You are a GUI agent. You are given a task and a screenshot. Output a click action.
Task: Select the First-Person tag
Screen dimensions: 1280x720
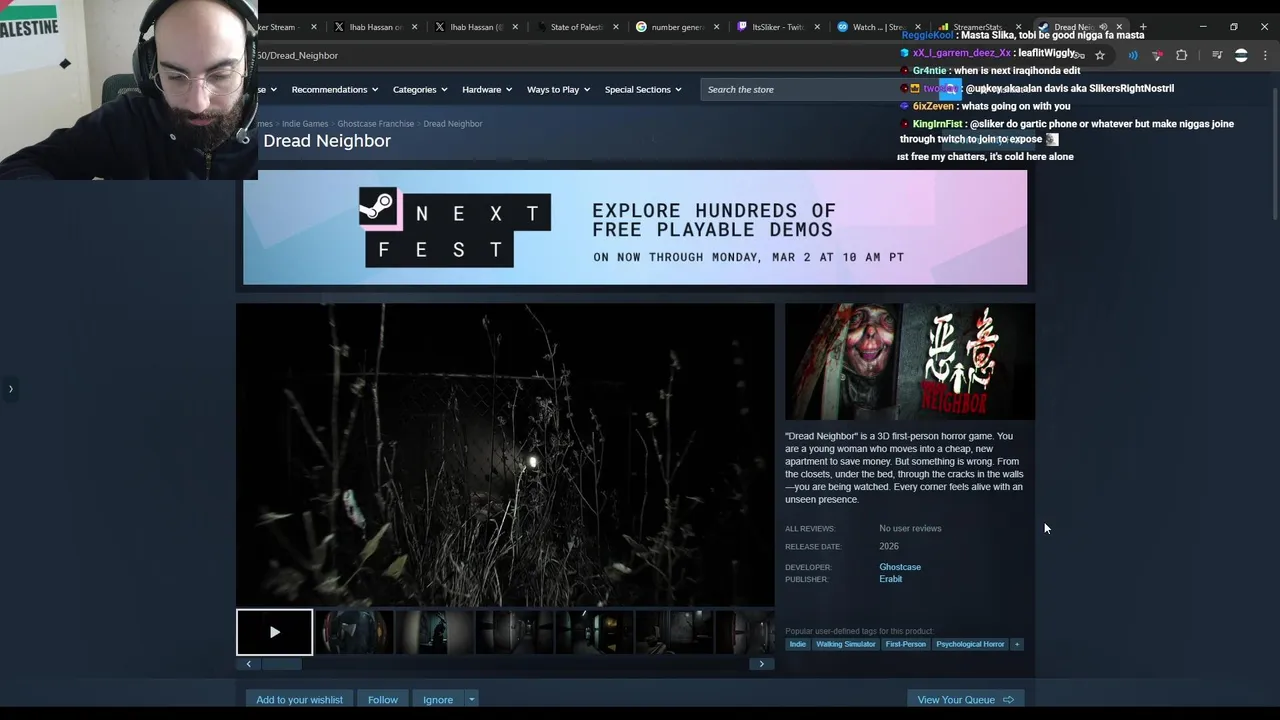(x=905, y=644)
